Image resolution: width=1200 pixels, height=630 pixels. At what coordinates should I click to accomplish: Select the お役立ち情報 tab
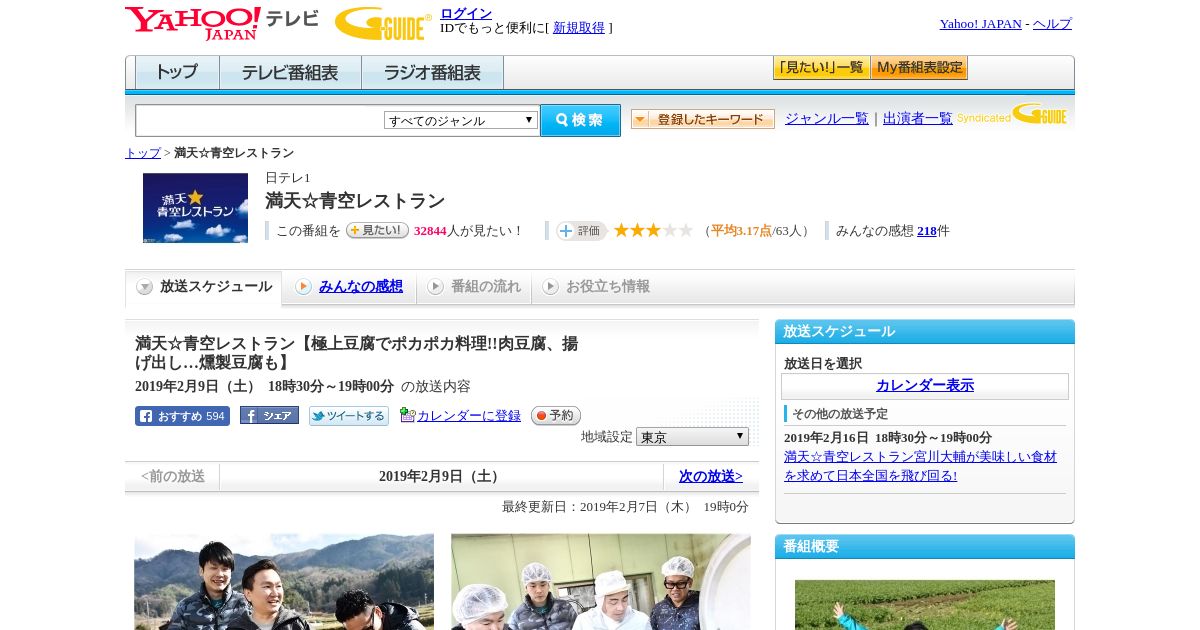coord(596,287)
